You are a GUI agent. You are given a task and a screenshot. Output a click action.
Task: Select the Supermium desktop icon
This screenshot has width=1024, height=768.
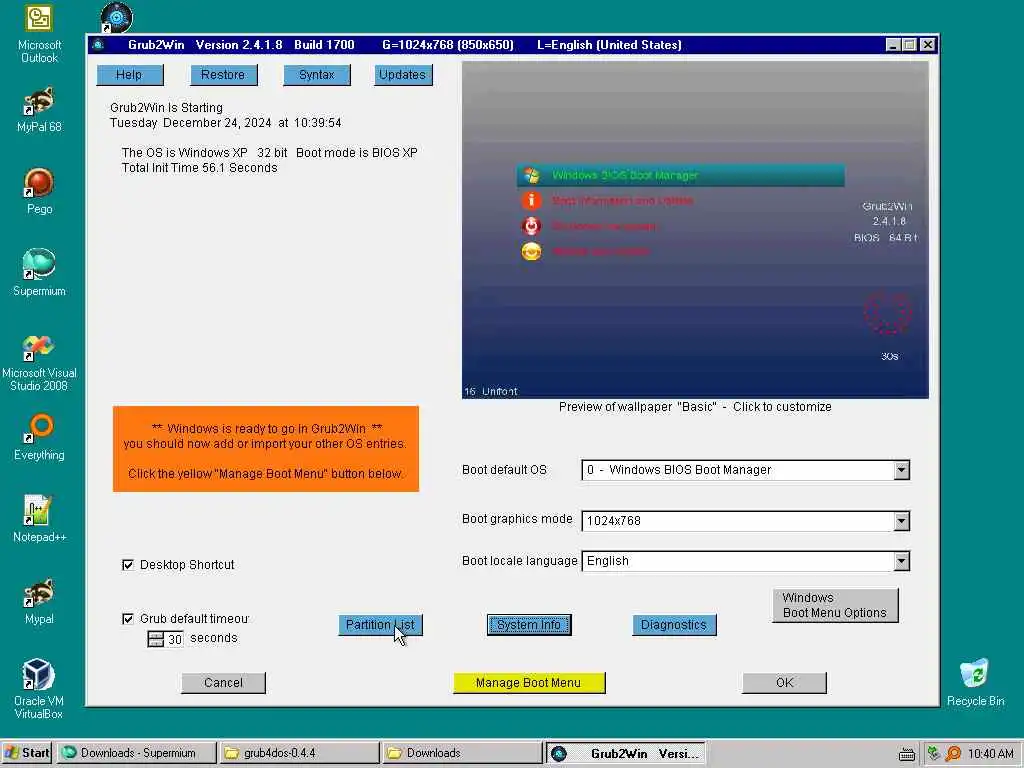[39, 273]
